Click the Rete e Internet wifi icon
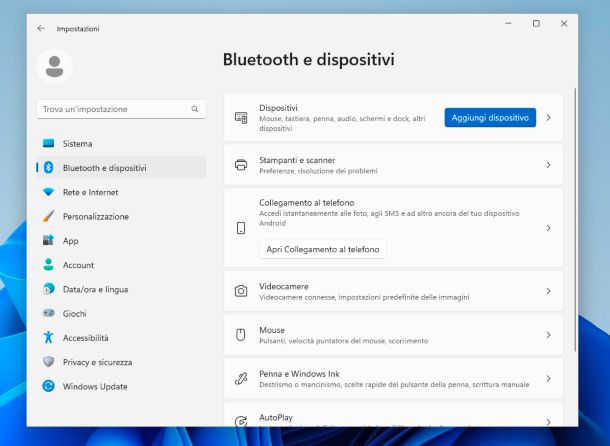The image size is (610, 446). coord(48,192)
